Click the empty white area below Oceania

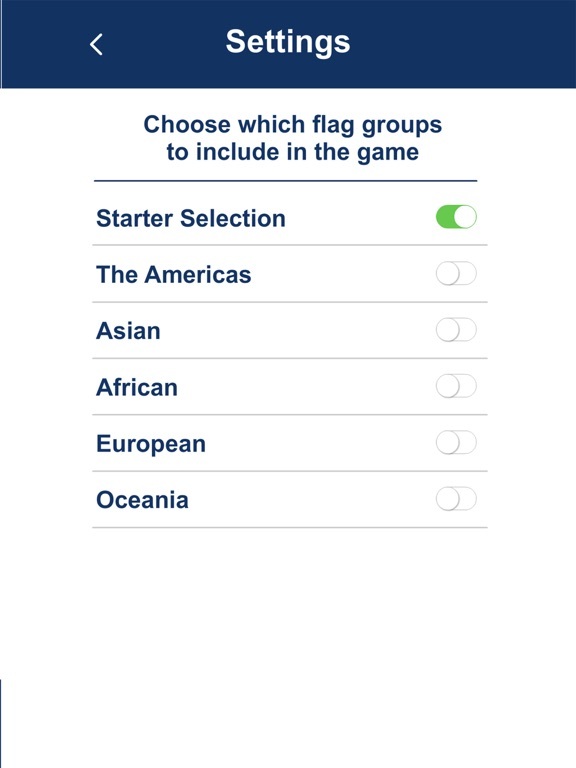tap(290, 647)
